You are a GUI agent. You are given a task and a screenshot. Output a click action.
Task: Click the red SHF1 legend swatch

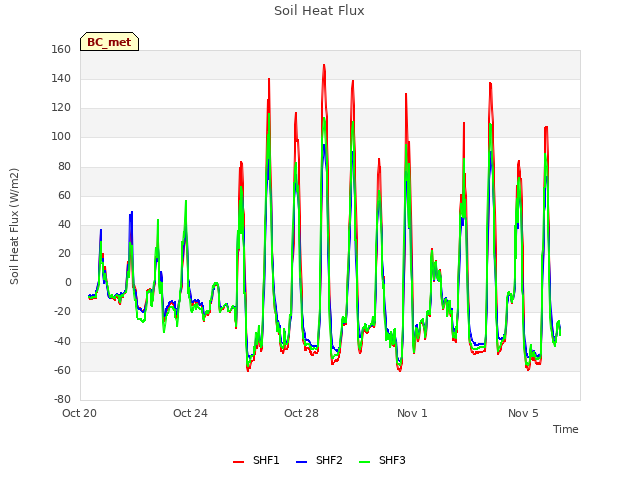(238, 462)
